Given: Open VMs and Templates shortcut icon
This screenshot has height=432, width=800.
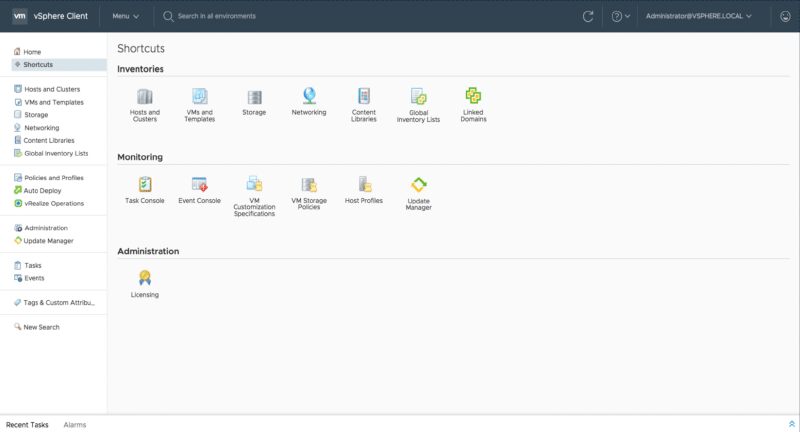Looking at the screenshot, I should (x=199, y=96).
